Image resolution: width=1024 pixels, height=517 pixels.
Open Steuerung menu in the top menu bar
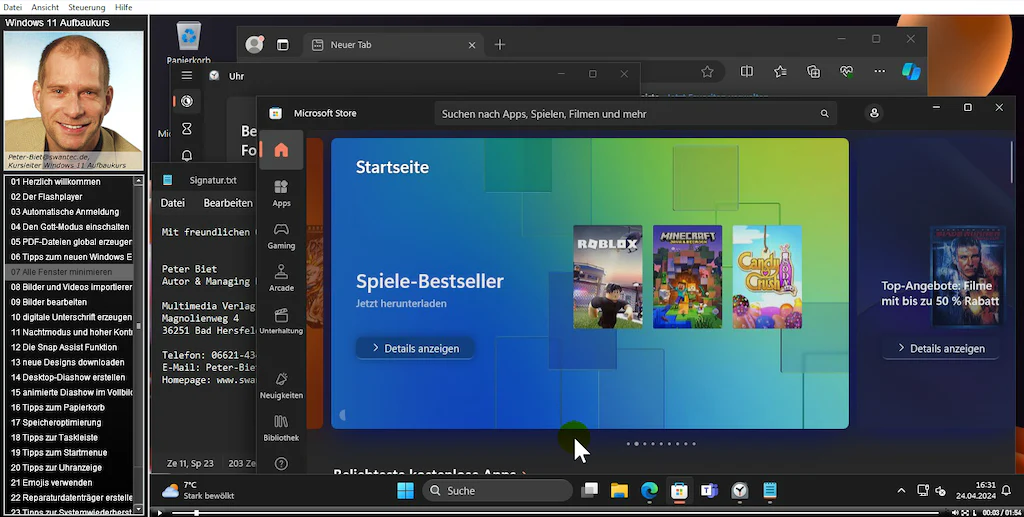(x=87, y=7)
